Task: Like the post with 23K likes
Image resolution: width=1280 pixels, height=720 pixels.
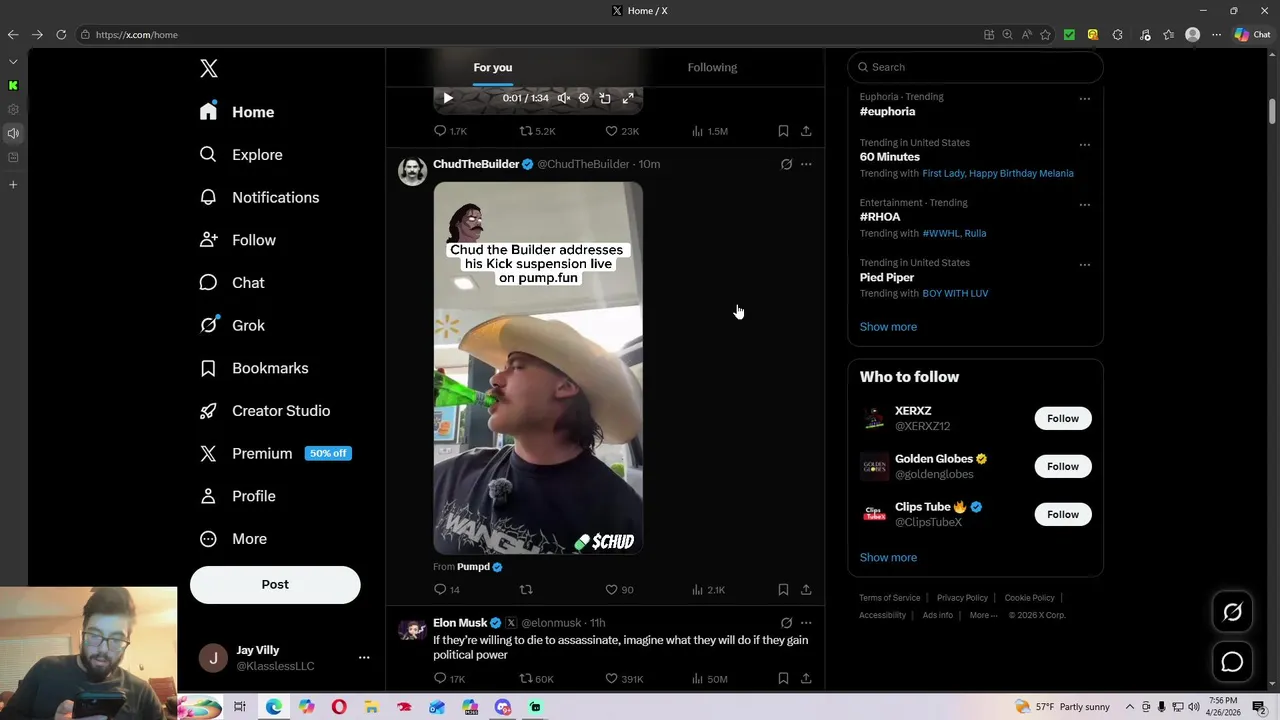Action: point(622,131)
